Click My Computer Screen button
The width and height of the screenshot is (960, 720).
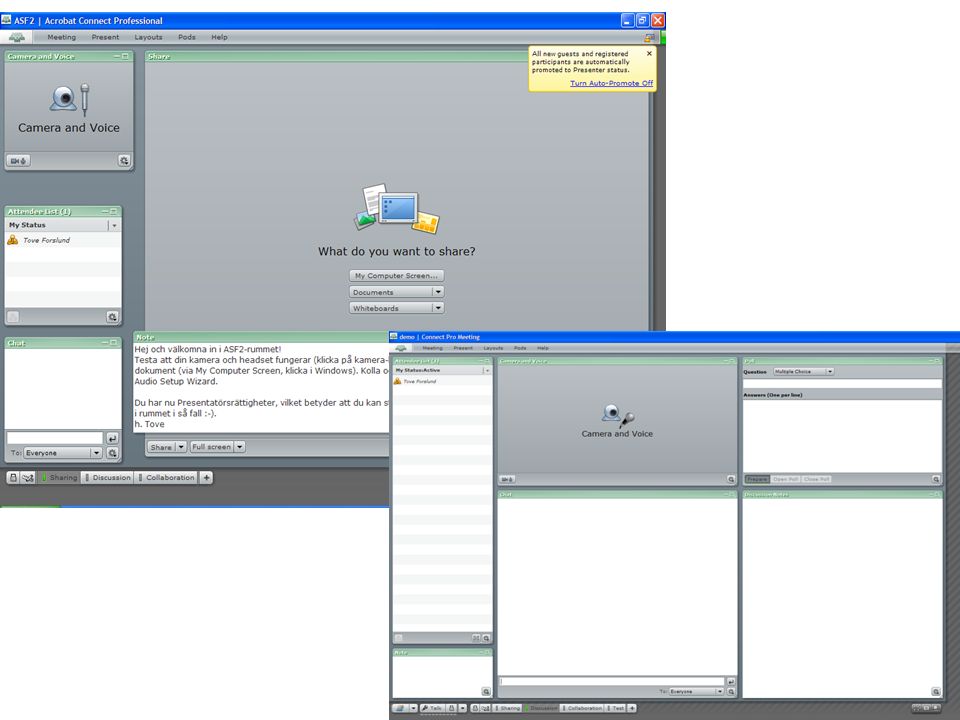point(396,276)
